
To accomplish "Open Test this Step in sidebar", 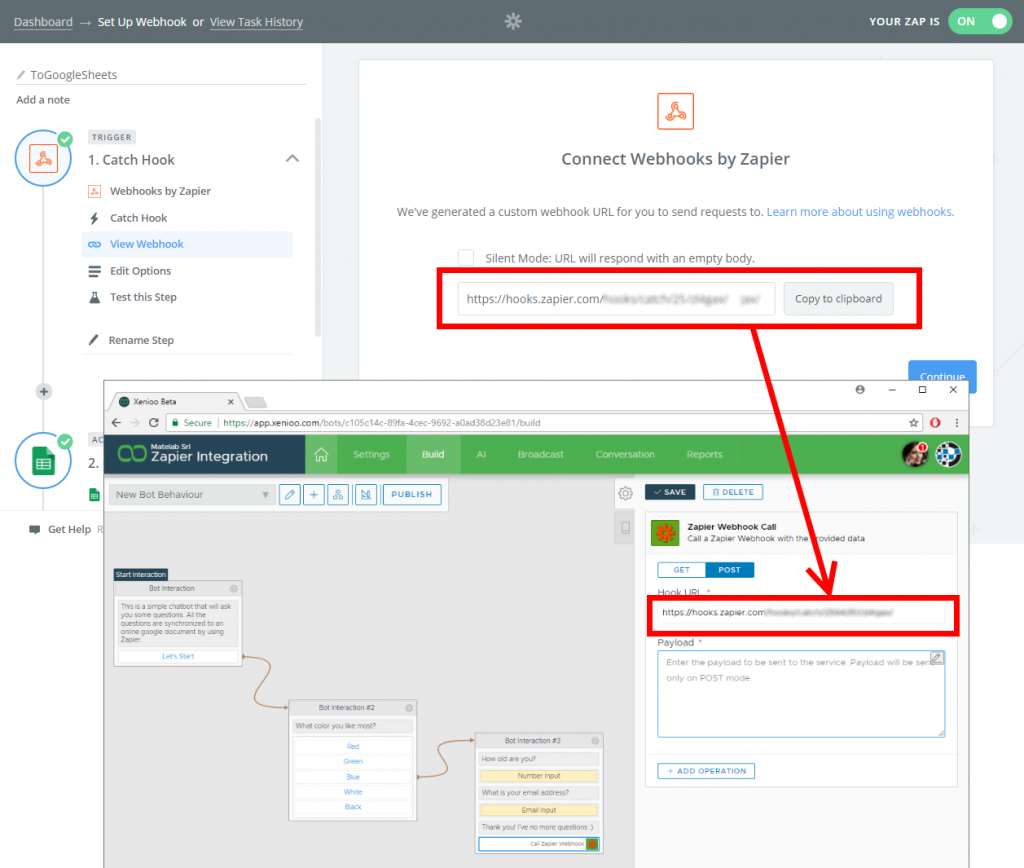I will coord(143,297).
